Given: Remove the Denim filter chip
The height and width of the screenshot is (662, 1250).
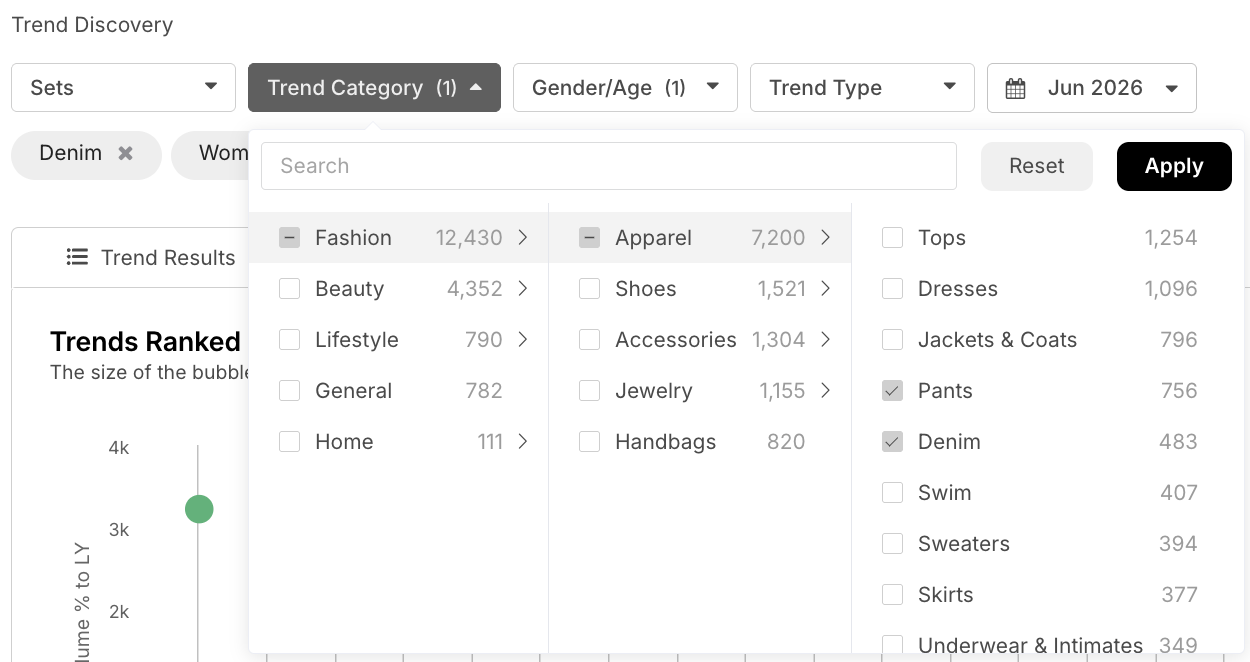Looking at the screenshot, I should click(125, 153).
